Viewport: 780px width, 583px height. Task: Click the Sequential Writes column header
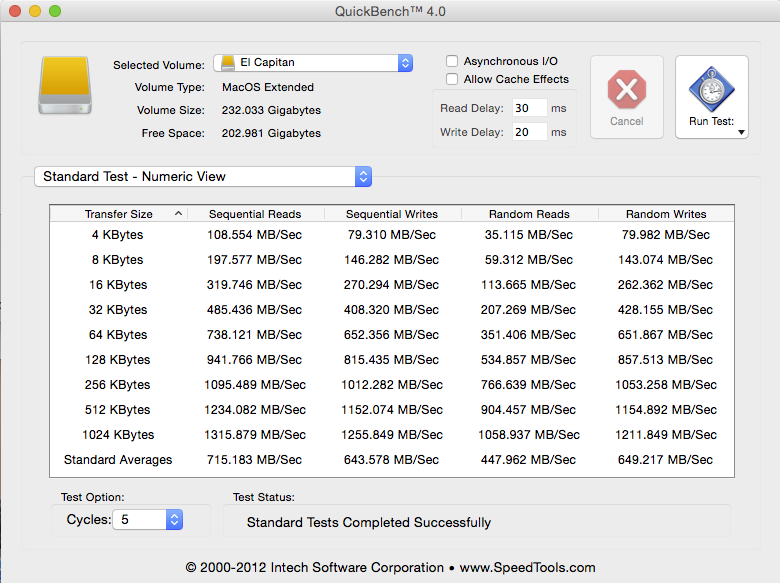[392, 214]
